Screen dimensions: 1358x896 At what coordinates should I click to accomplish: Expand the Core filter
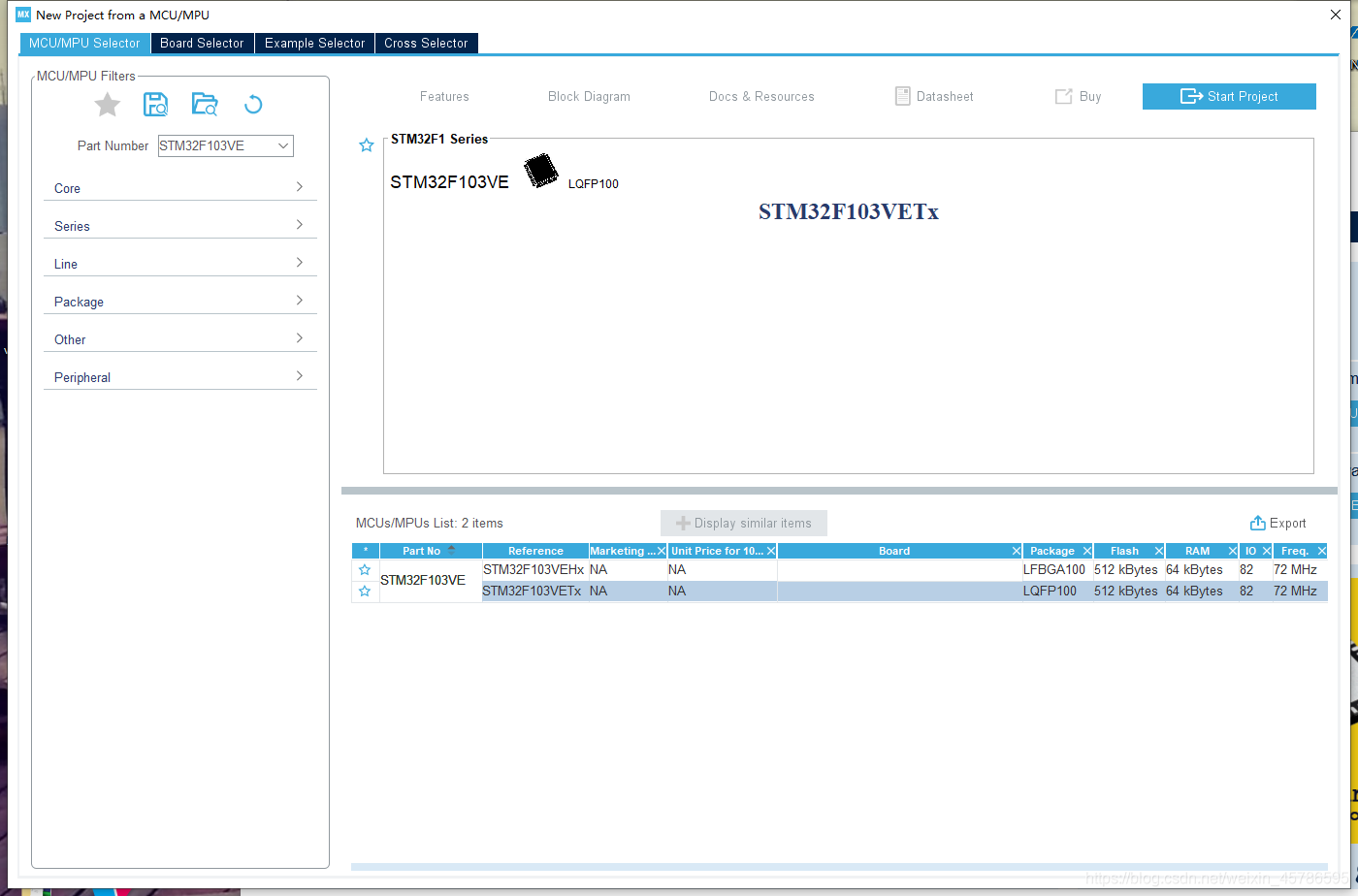point(180,188)
